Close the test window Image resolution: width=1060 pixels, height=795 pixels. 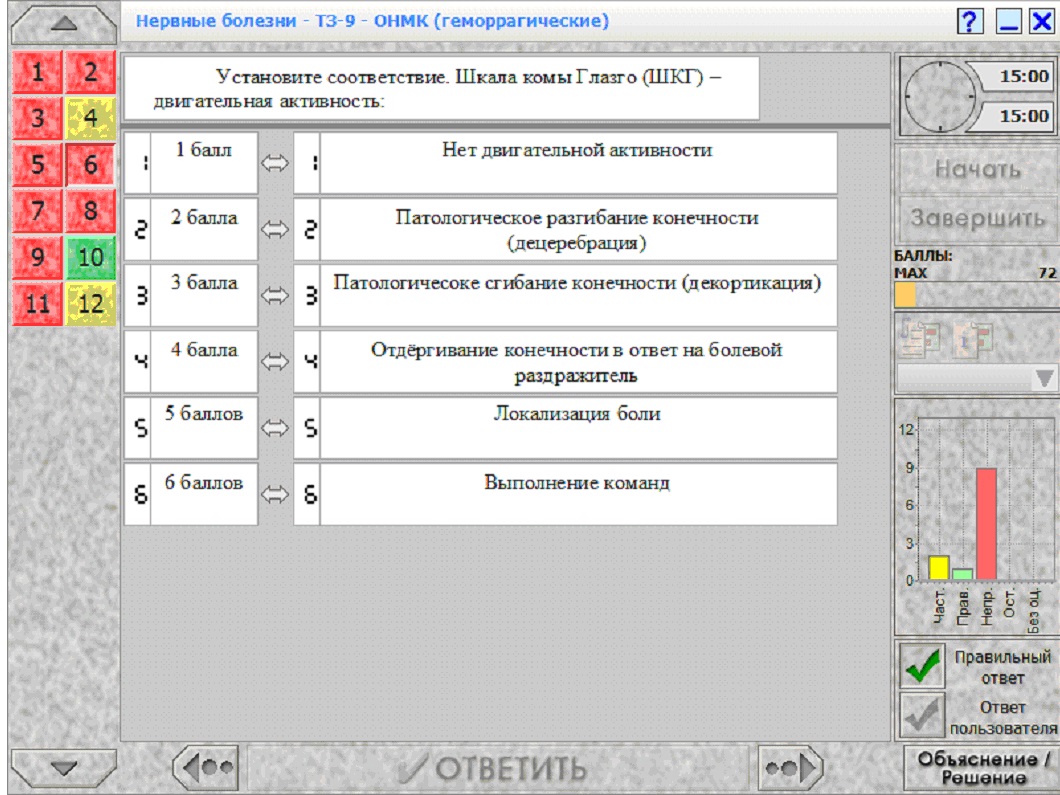pos(1042,22)
